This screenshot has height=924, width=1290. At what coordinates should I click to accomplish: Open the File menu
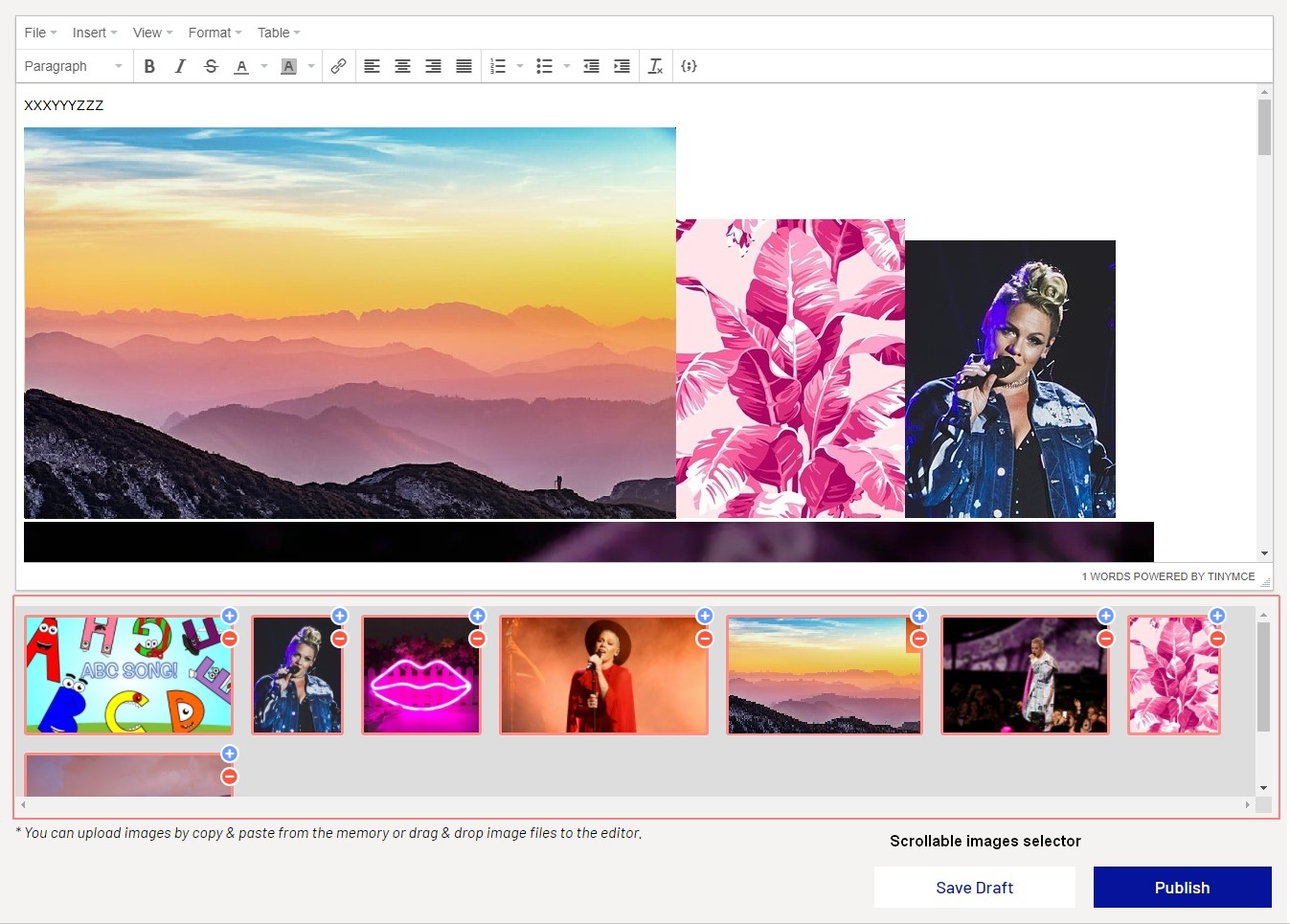click(x=40, y=33)
